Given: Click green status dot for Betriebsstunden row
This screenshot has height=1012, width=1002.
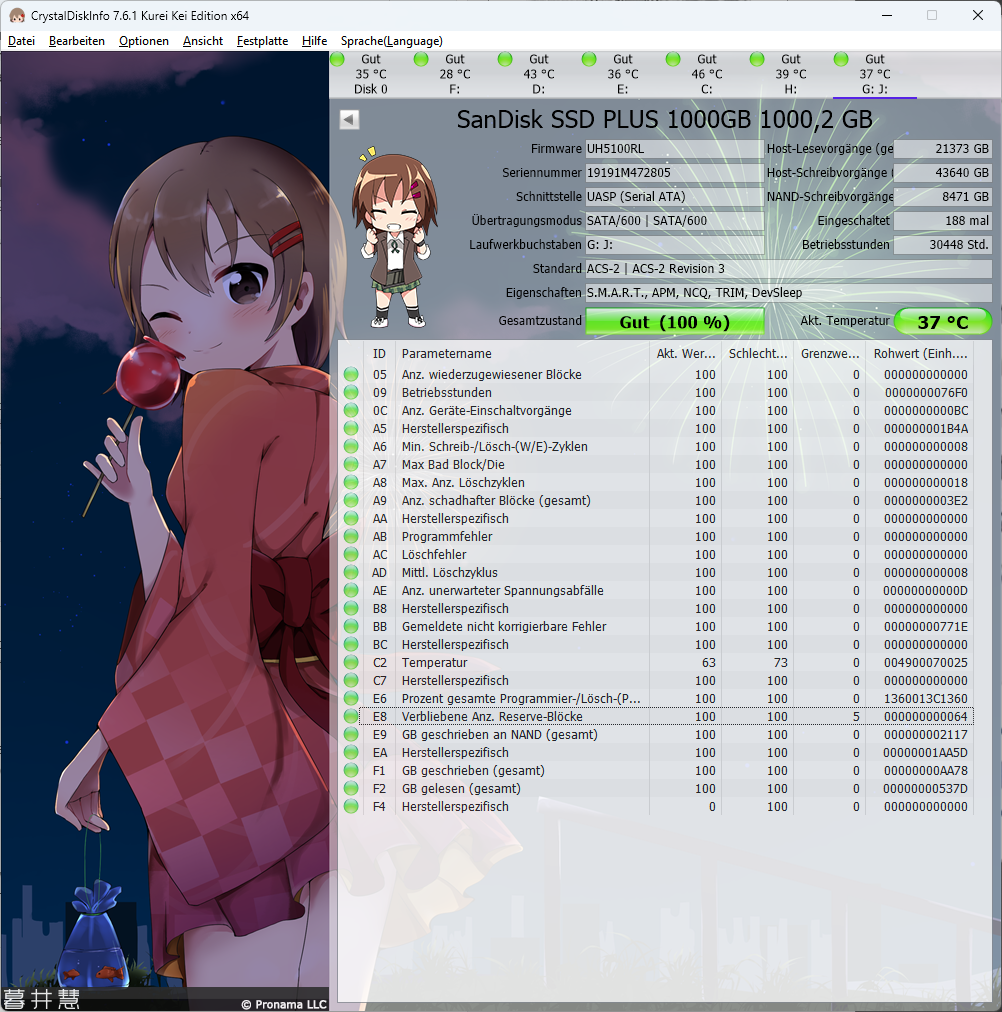Looking at the screenshot, I should (x=351, y=392).
